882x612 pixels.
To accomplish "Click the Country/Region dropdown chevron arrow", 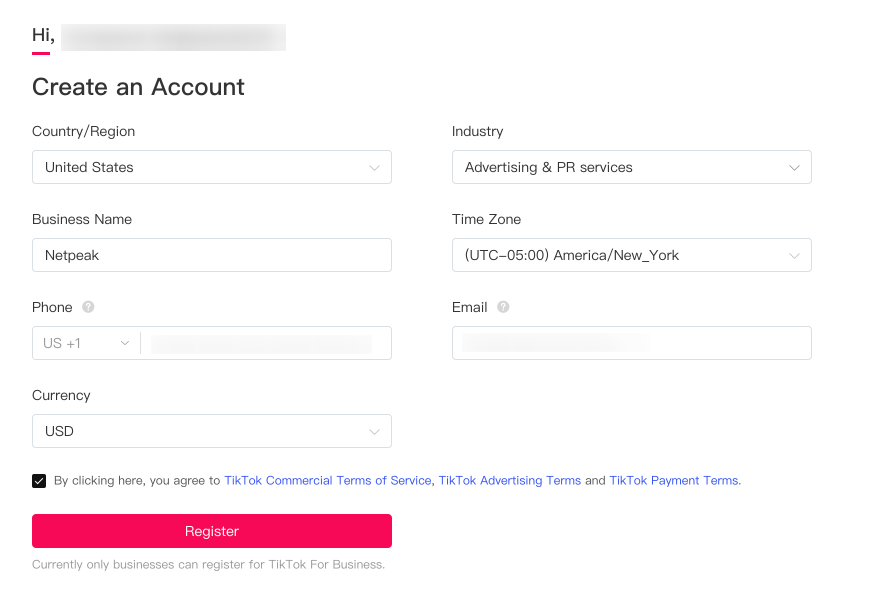I will [x=374, y=168].
